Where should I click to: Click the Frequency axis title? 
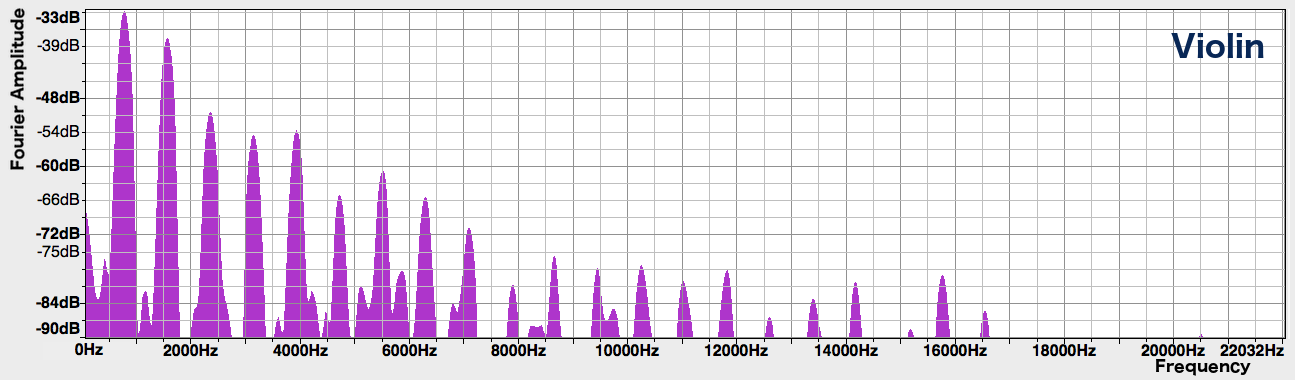point(1203,367)
